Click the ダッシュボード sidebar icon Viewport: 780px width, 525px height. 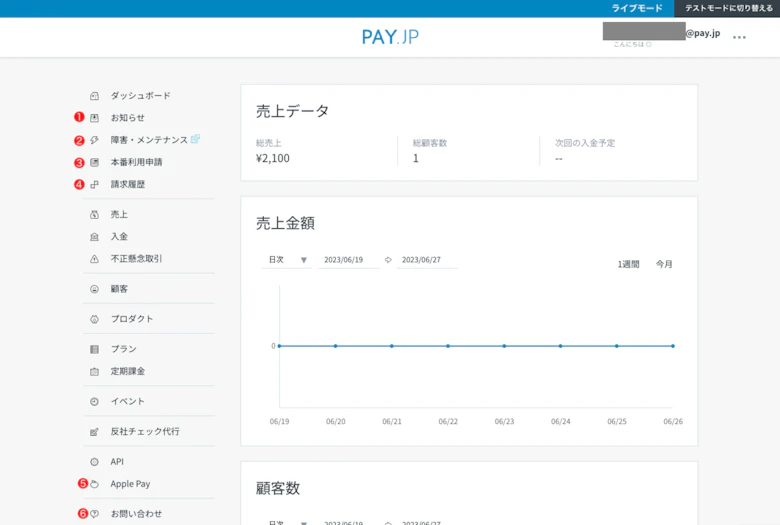[94, 96]
